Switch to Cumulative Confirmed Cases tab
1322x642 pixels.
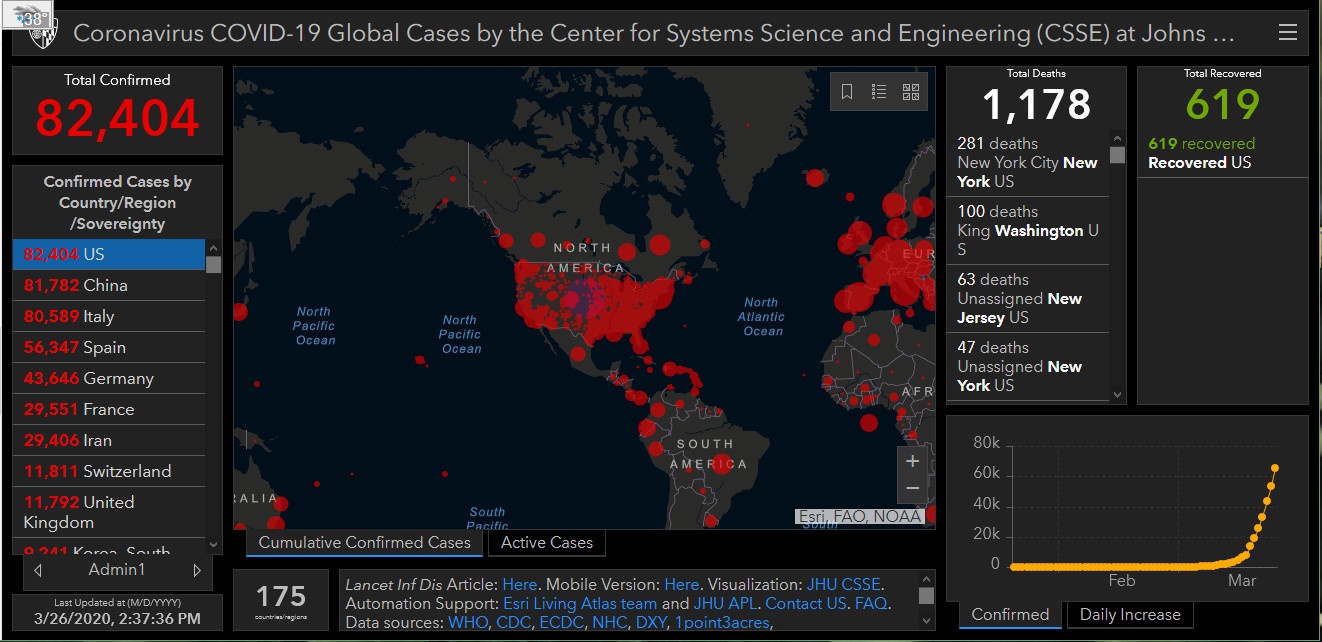pos(365,543)
